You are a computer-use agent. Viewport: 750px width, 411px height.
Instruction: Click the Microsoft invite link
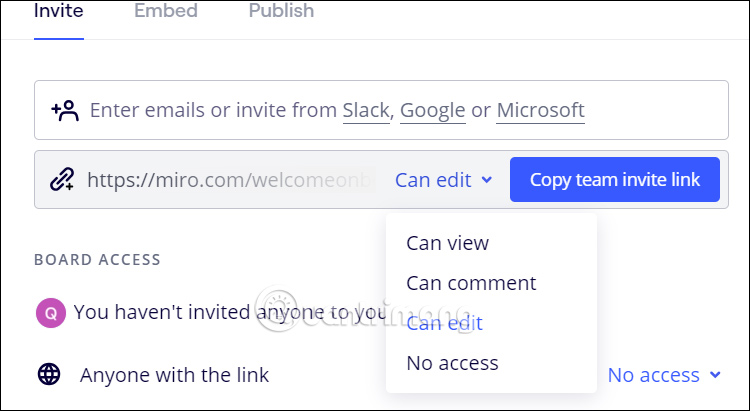540,110
